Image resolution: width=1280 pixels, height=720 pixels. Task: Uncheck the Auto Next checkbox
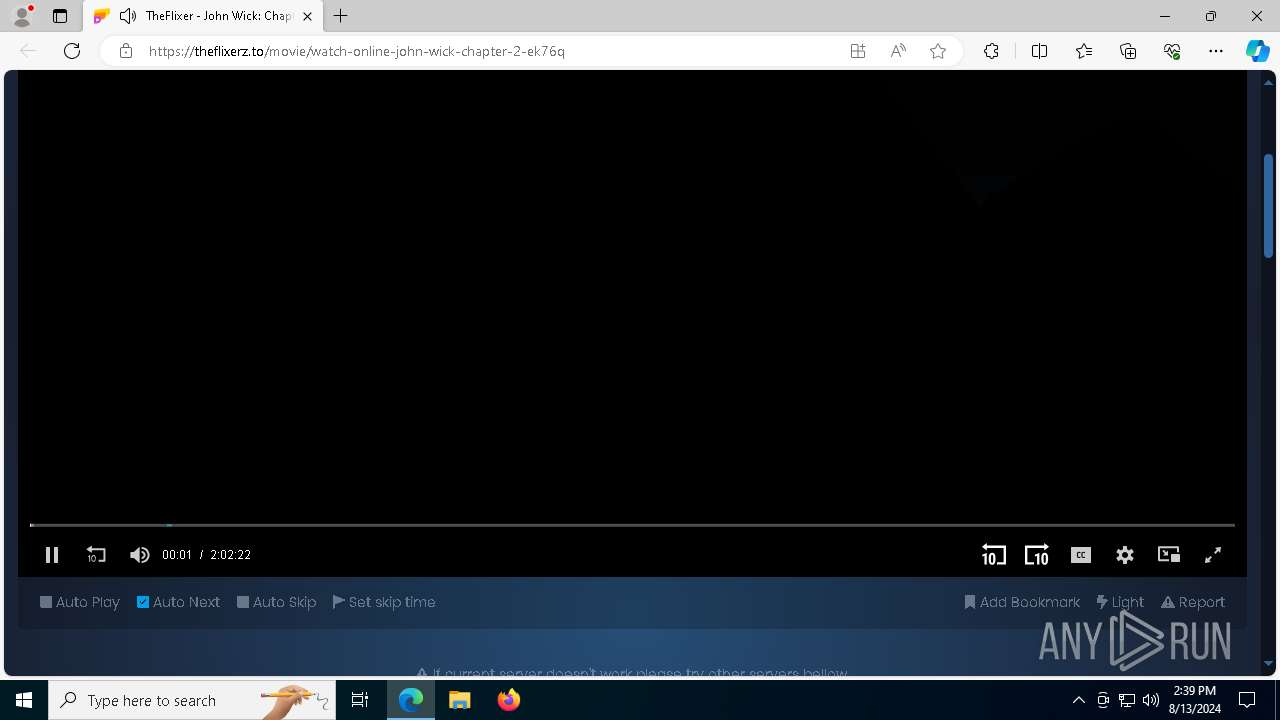pyautogui.click(x=178, y=602)
